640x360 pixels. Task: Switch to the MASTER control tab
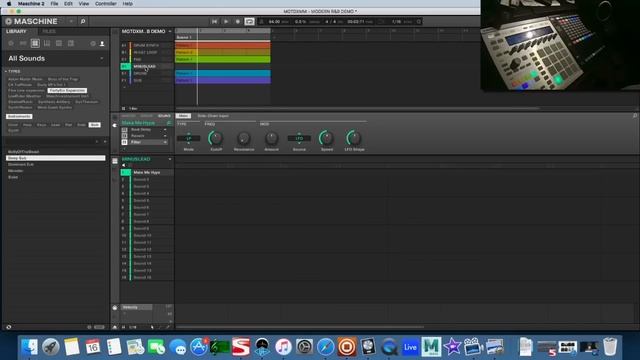click(128, 116)
